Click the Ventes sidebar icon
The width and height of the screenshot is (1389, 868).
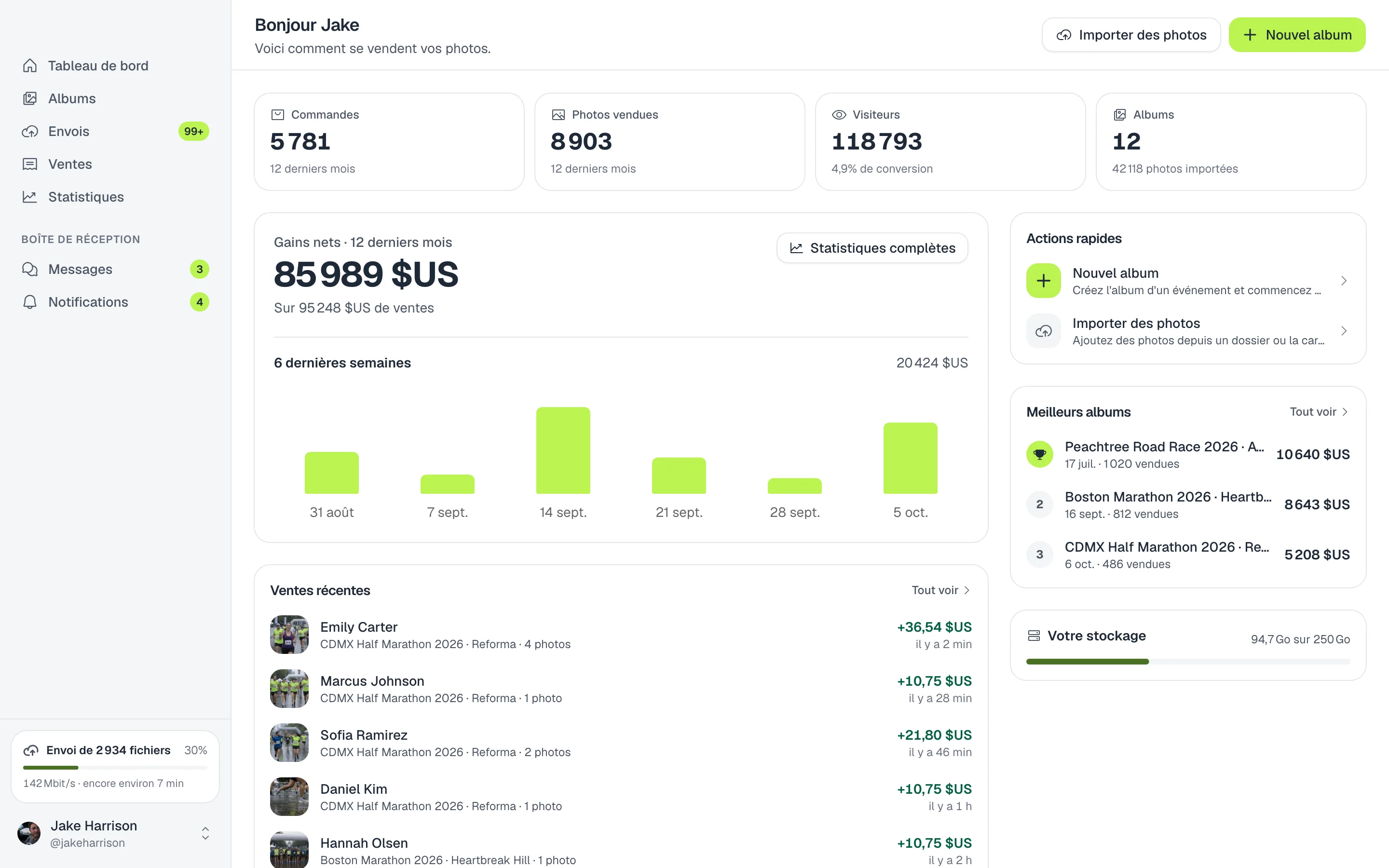point(30,164)
